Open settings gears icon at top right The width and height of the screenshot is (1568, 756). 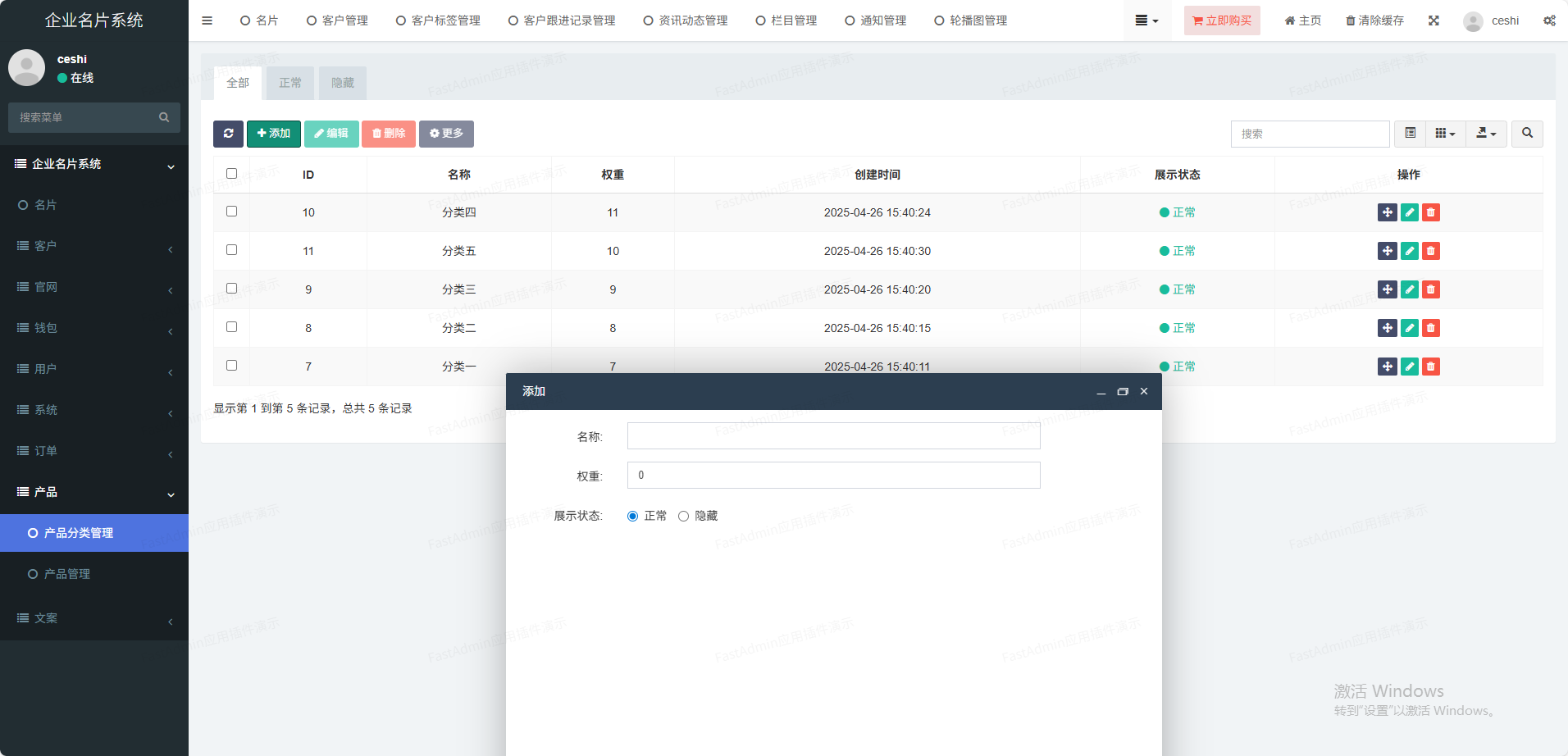point(1549,20)
